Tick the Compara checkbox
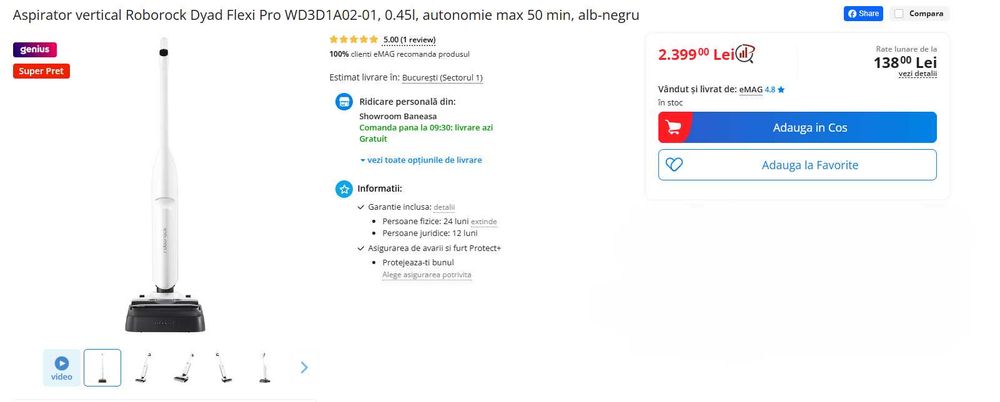 pos(899,13)
